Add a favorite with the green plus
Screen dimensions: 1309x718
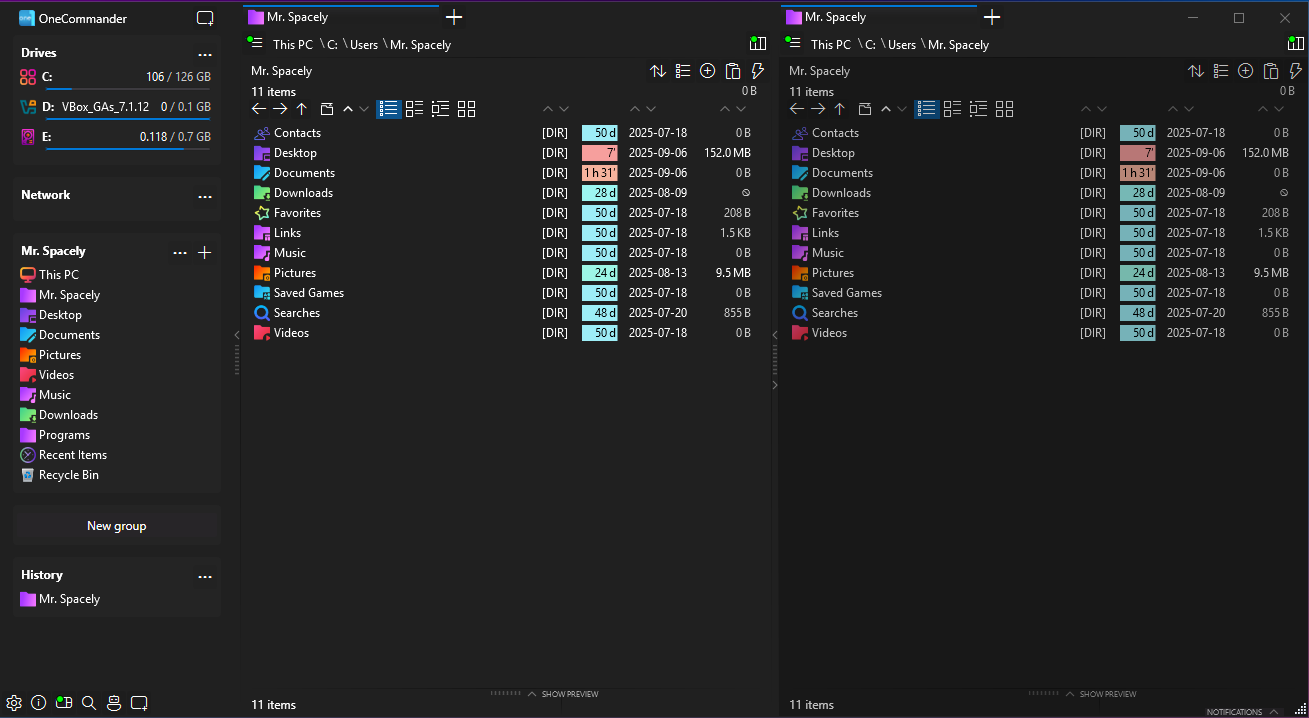tap(205, 253)
